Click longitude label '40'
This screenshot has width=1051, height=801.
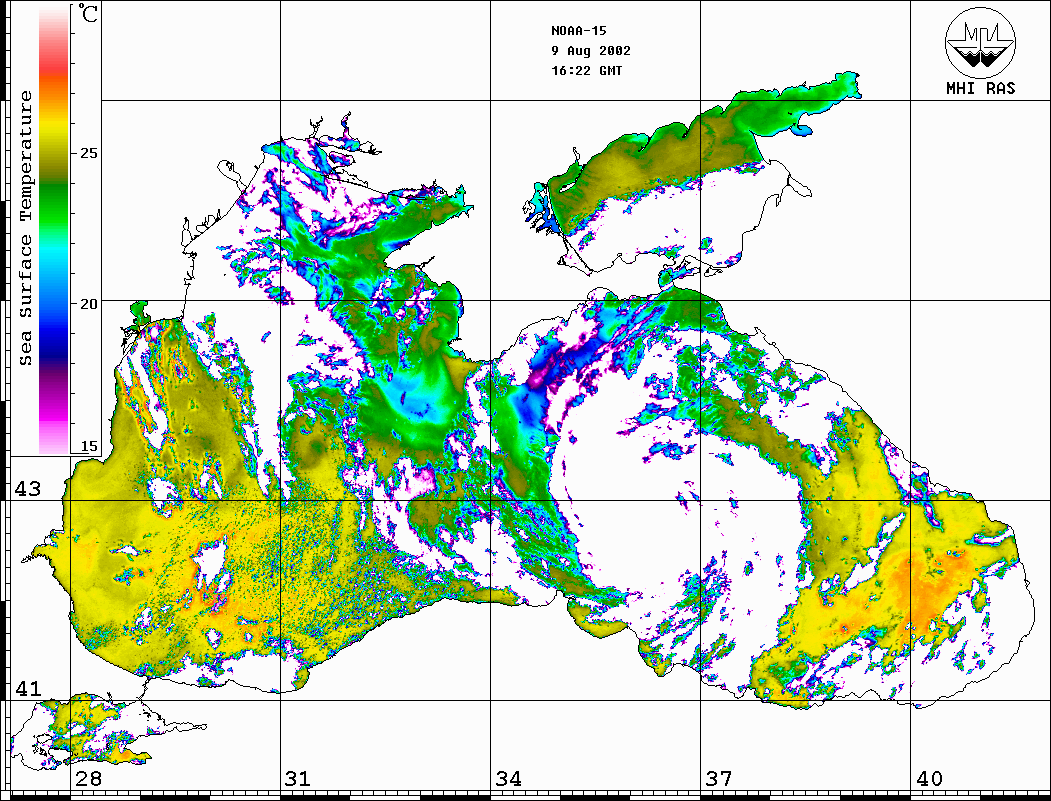point(929,779)
